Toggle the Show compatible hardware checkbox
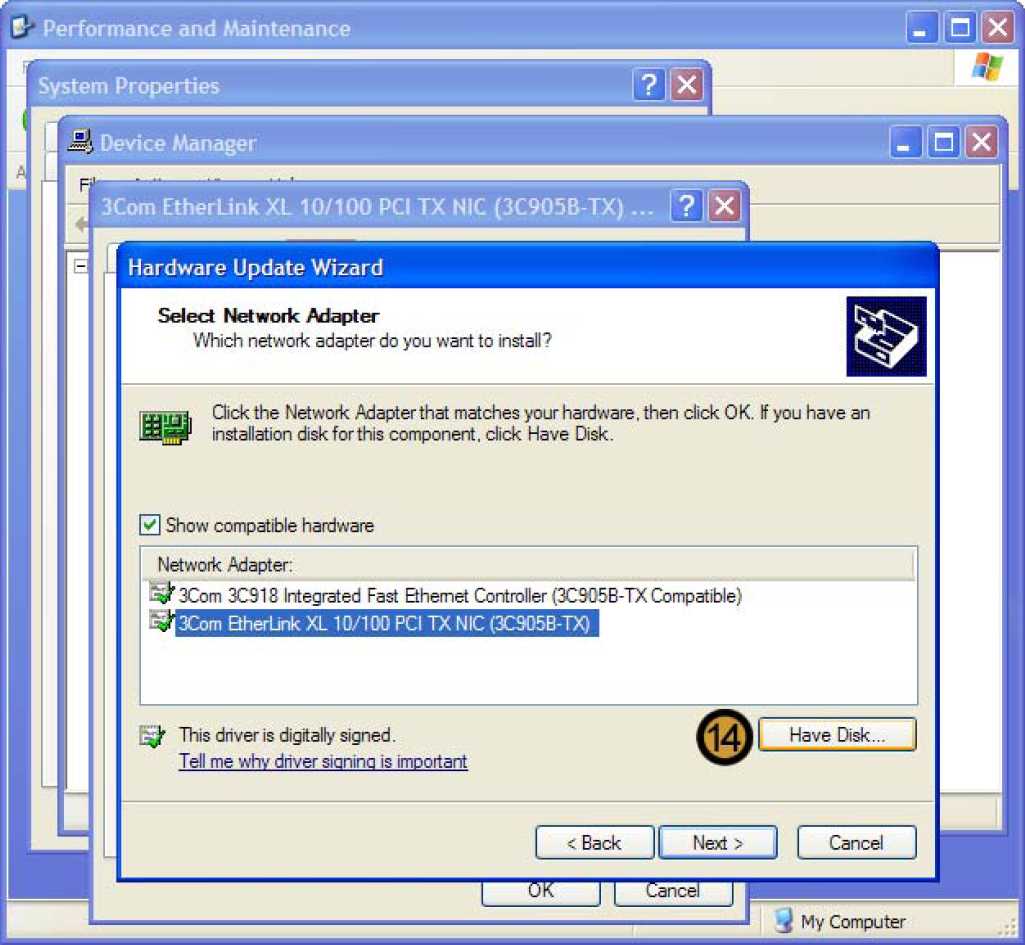This screenshot has height=945, width=1025. pyautogui.click(x=150, y=525)
